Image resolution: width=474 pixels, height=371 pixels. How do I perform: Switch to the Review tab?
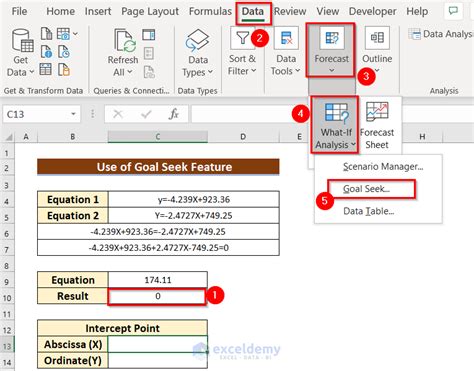tap(290, 11)
